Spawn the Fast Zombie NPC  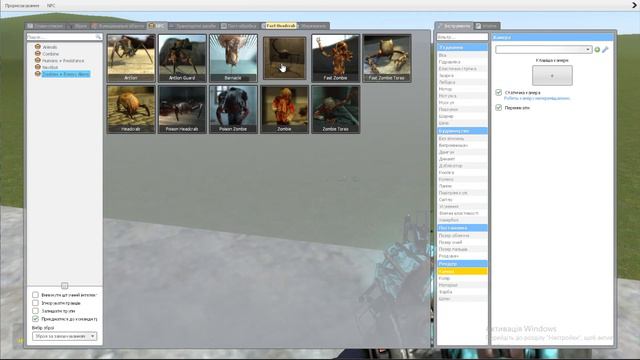pos(336,58)
